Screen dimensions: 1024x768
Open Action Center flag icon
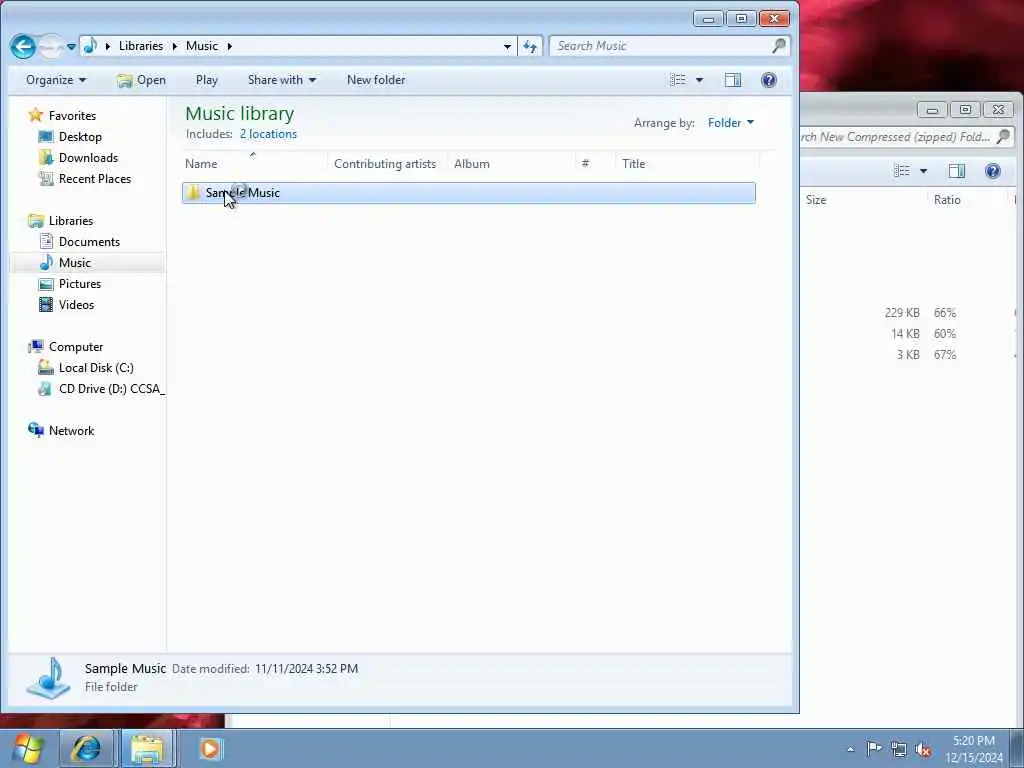873,748
